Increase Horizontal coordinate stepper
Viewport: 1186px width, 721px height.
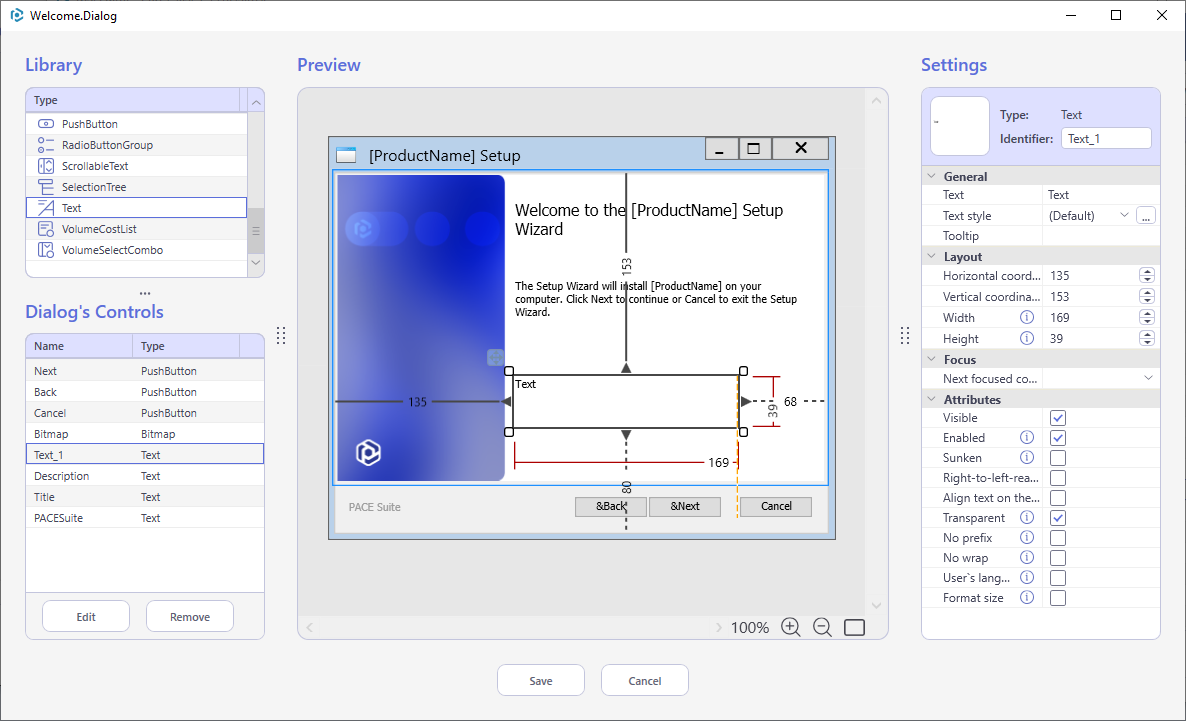pos(1147,272)
